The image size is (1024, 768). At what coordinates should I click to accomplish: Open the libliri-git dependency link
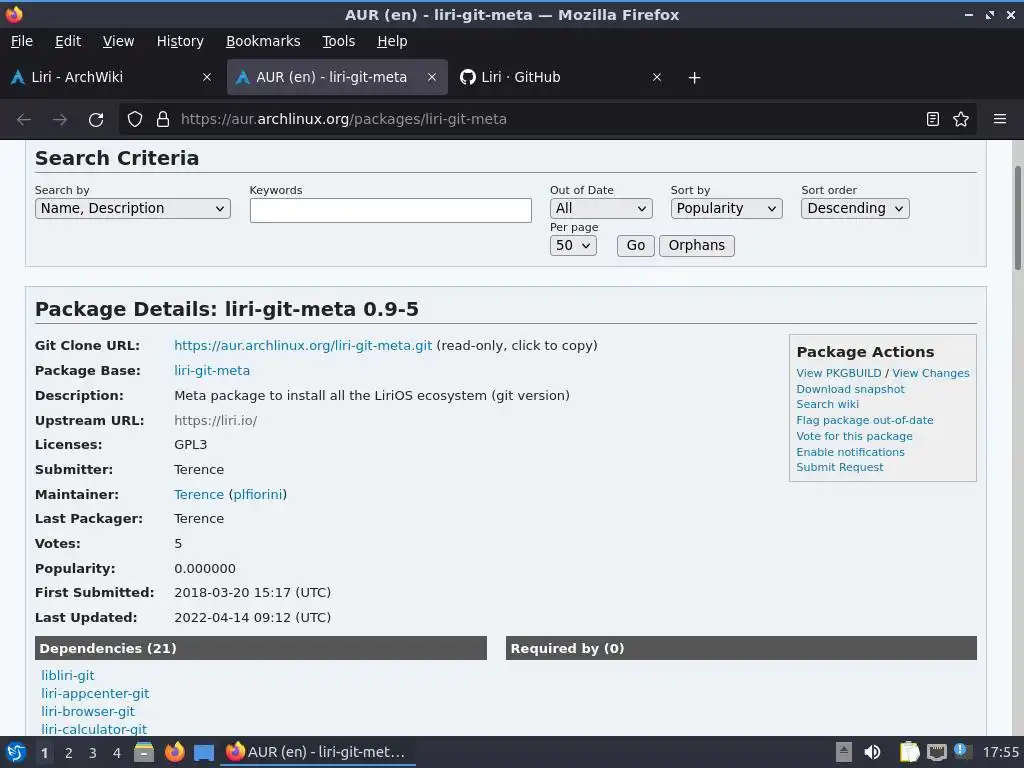68,675
